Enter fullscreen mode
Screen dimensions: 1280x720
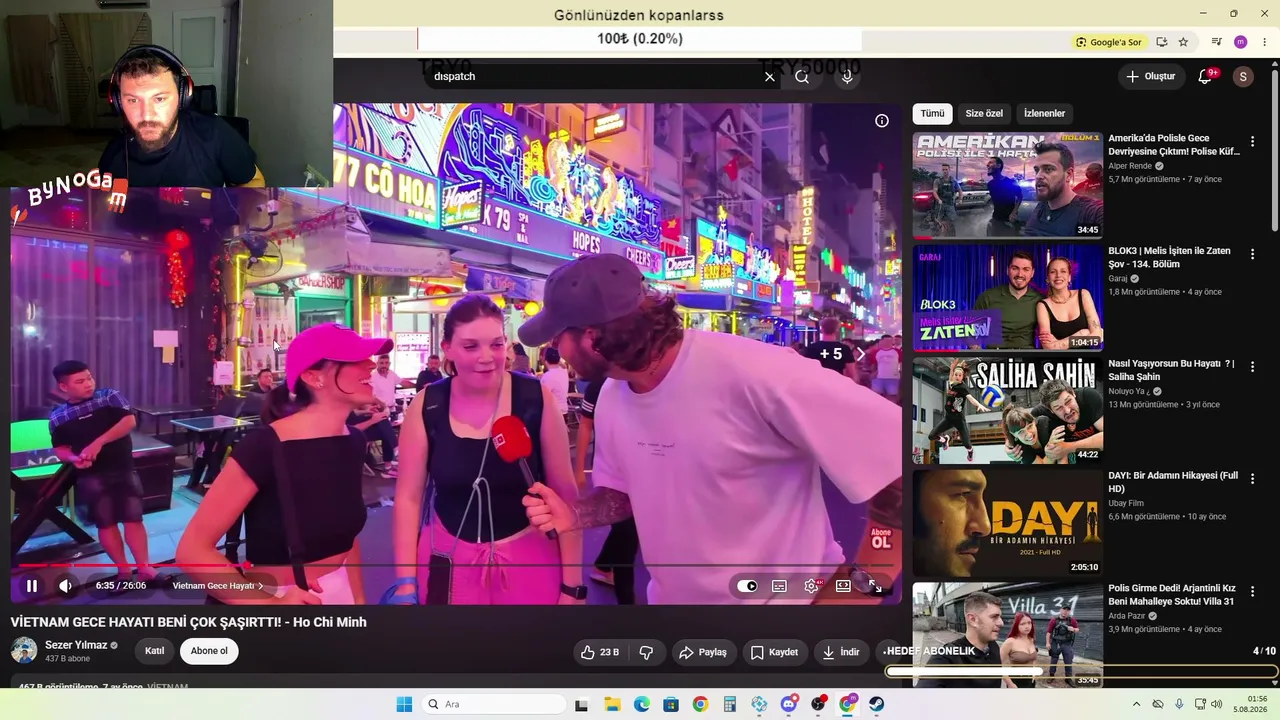click(x=875, y=586)
